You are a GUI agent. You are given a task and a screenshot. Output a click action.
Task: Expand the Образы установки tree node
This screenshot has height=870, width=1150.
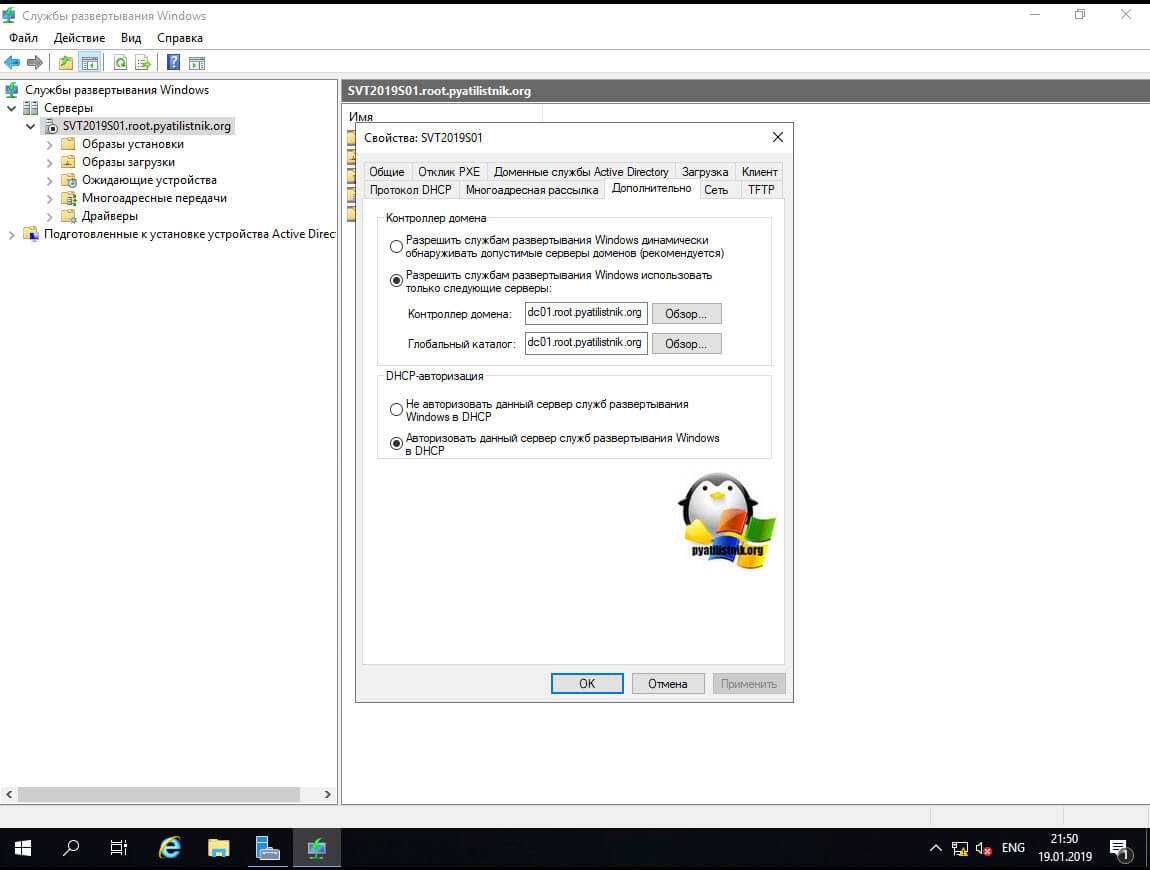click(50, 144)
